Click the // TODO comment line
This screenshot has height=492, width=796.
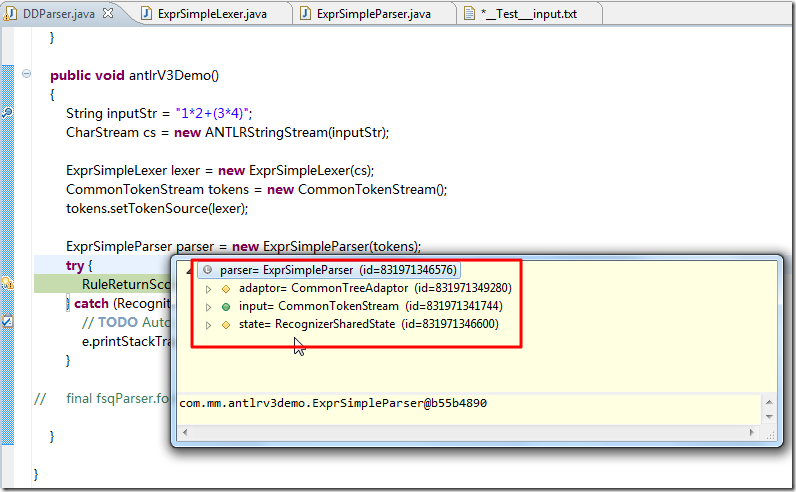click(126, 322)
